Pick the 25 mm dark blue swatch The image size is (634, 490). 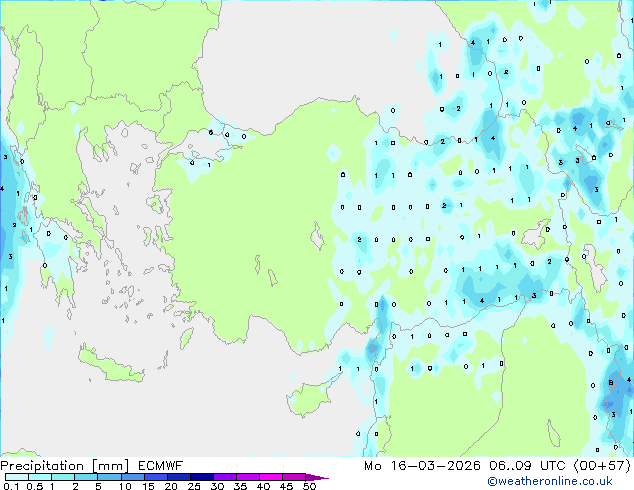coord(201,477)
